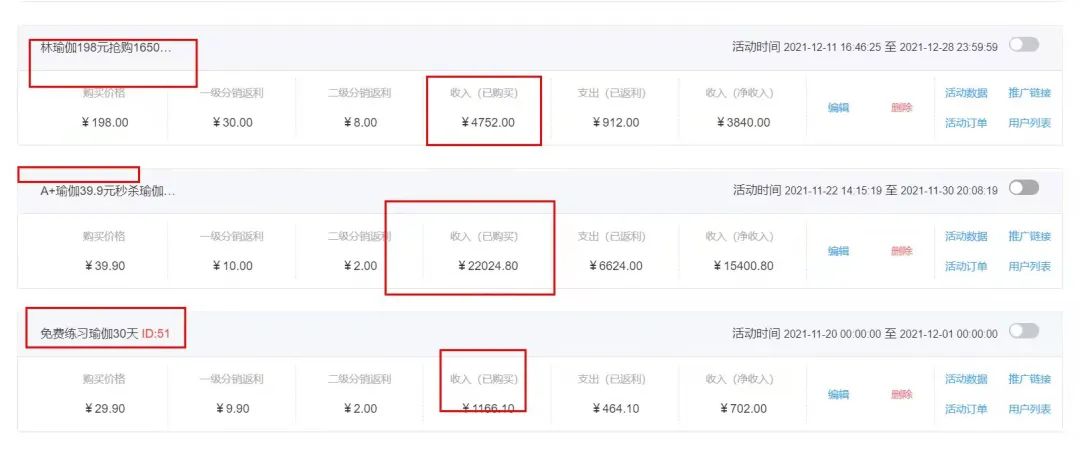The height and width of the screenshot is (451, 1080).
Task: Delete the 免费练习瑜伽30天 activity
Action: pyautogui.click(x=901, y=394)
